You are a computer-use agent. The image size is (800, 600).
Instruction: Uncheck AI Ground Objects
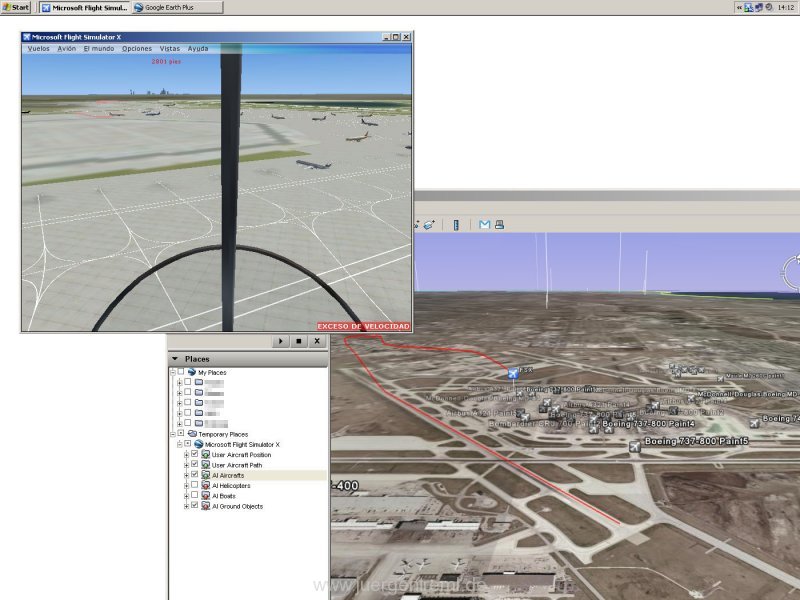click(194, 506)
